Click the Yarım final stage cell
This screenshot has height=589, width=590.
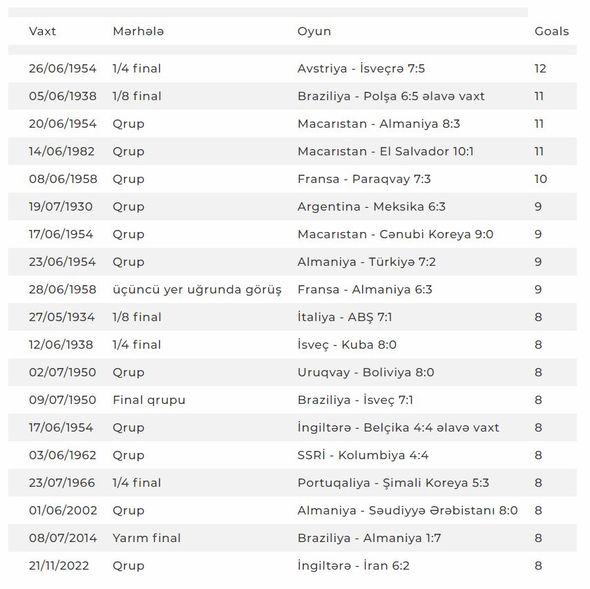pyautogui.click(x=147, y=538)
